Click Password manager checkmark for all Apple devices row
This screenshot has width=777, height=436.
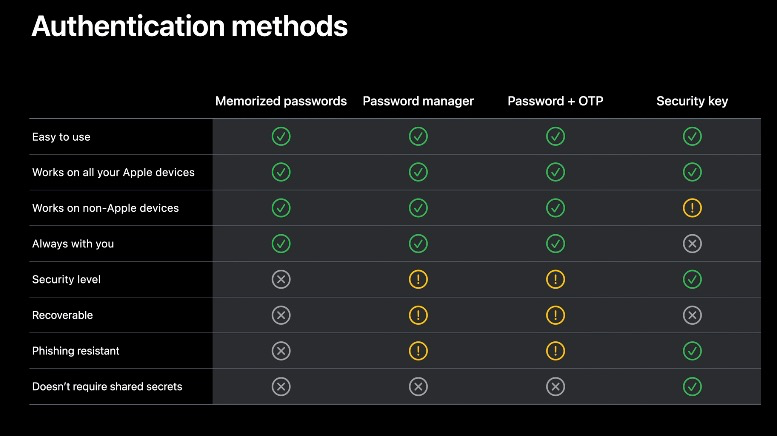[418, 172]
